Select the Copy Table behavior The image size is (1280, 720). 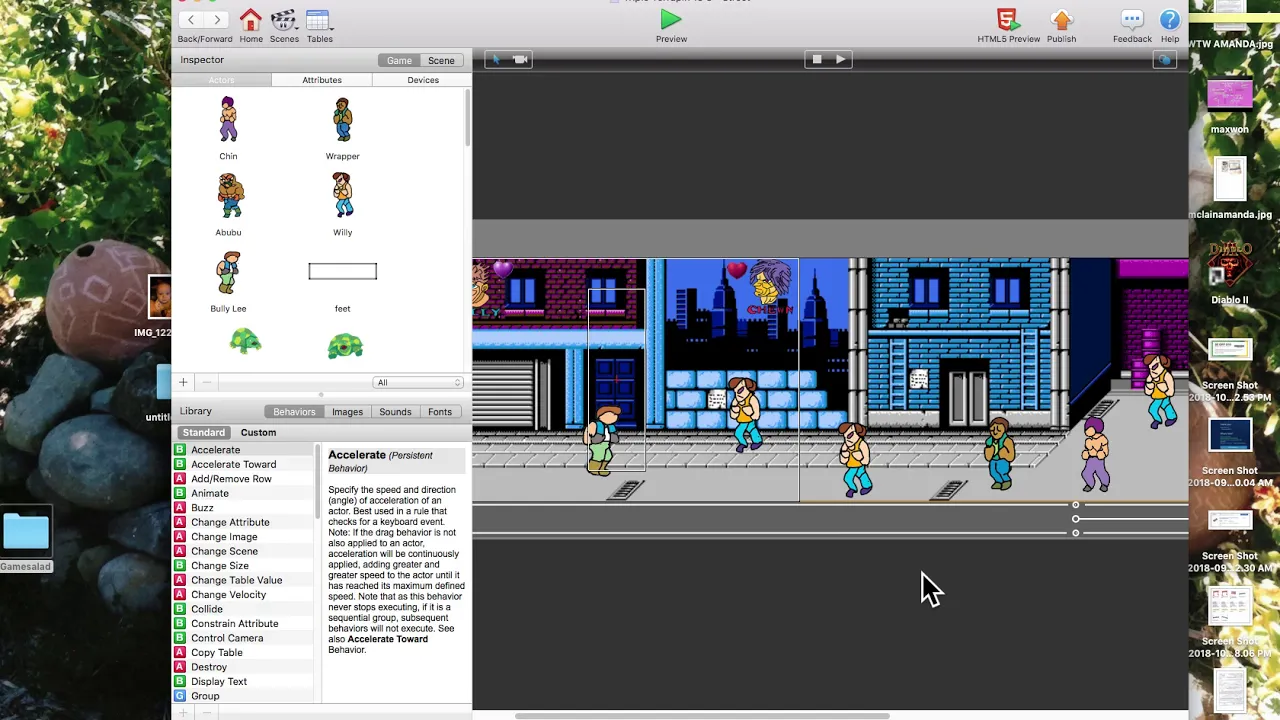(244, 653)
